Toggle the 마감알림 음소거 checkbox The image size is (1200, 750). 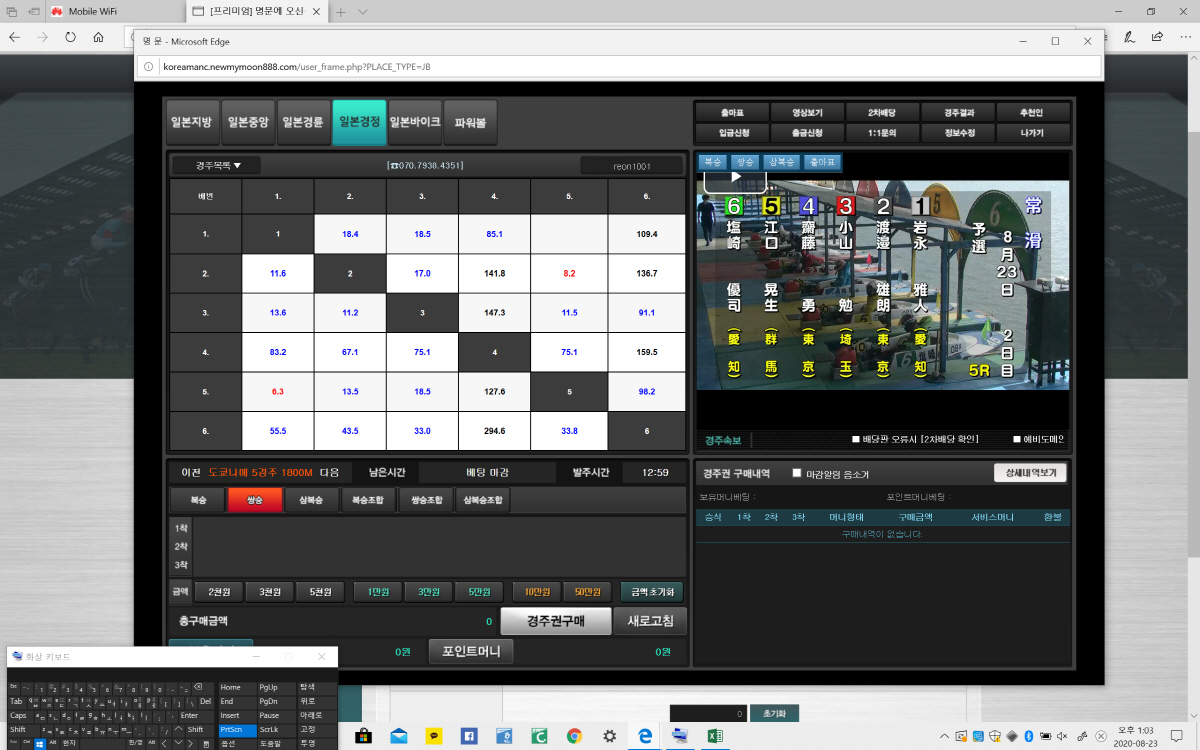pos(797,473)
